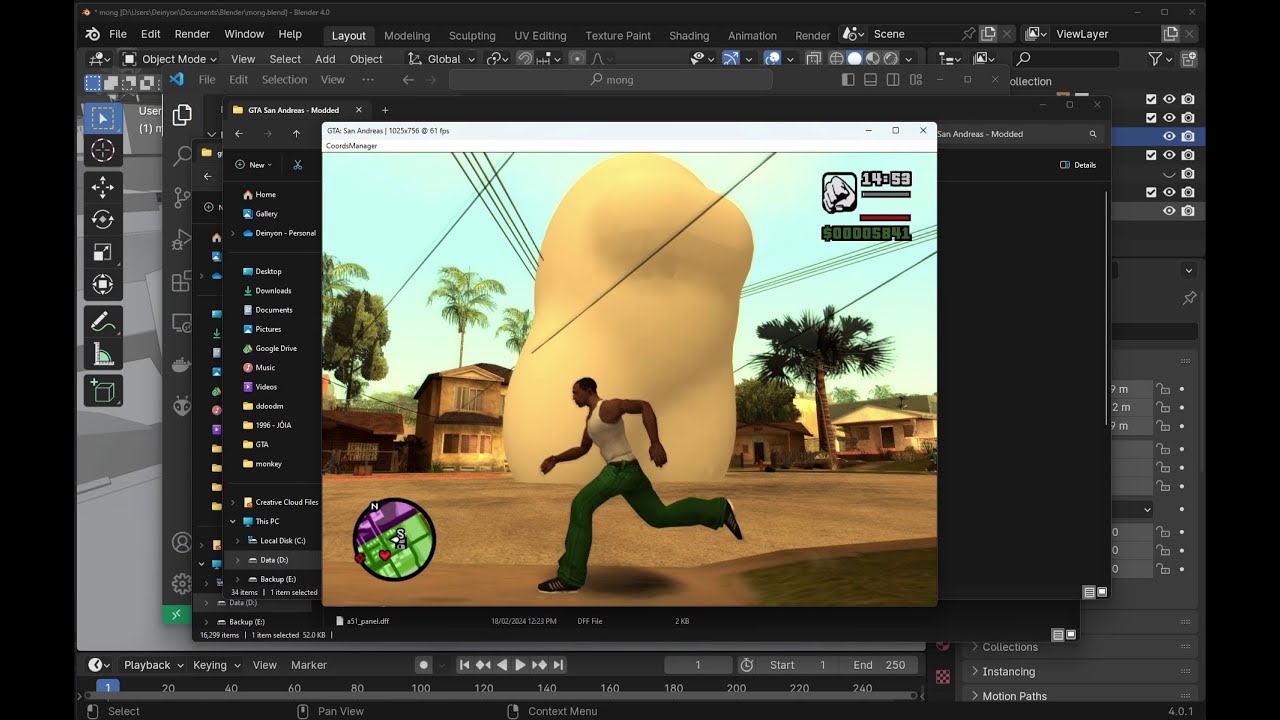The width and height of the screenshot is (1280, 720).
Task: Select the Cursor tool in Blender toolbar
Action: click(x=102, y=151)
